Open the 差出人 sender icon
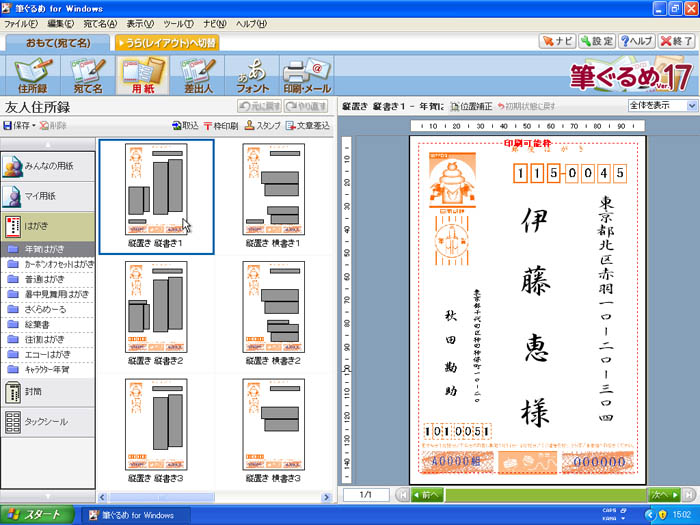Image resolution: width=700 pixels, height=525 pixels. (x=196, y=75)
